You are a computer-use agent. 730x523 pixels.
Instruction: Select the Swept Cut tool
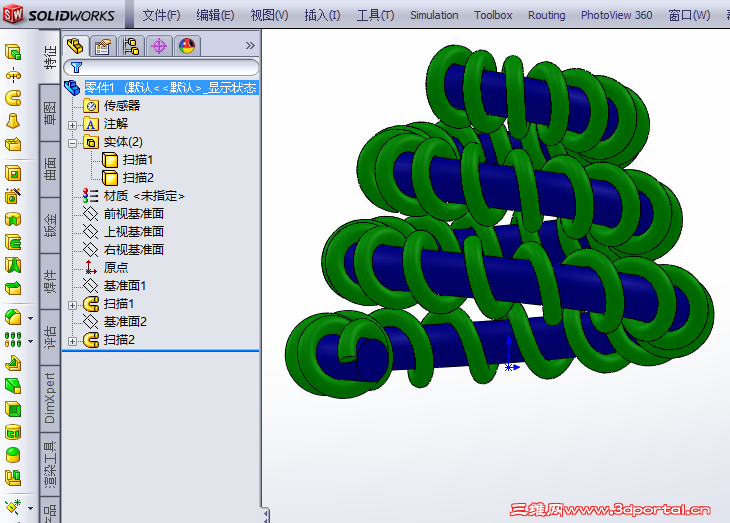click(13, 242)
